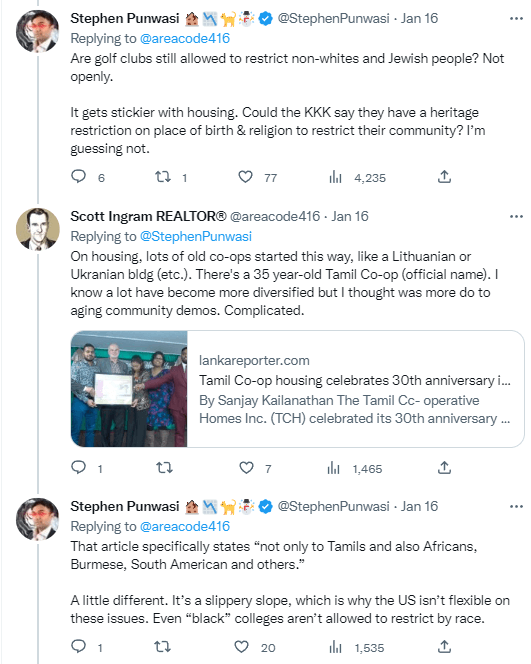The height and width of the screenshot is (664, 531).
Task: Retweet Scott Ingram's tweet
Action: coord(164,468)
